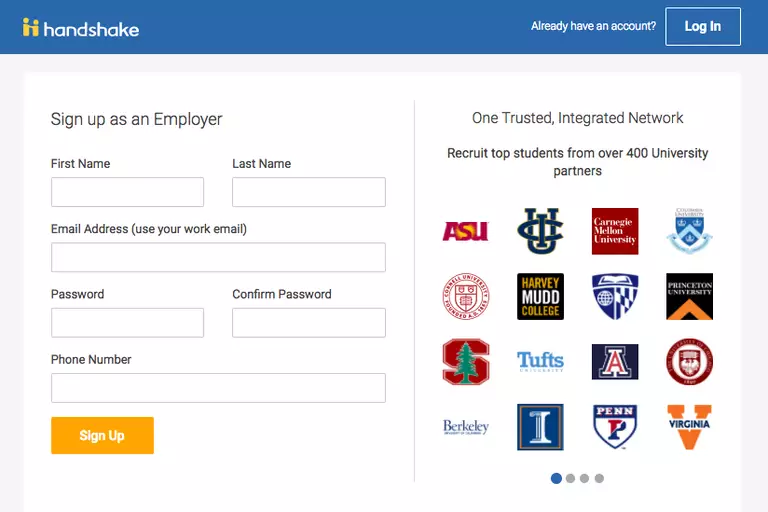Click the Handshake logo in the header
The height and width of the screenshot is (512, 768).
(x=81, y=27)
